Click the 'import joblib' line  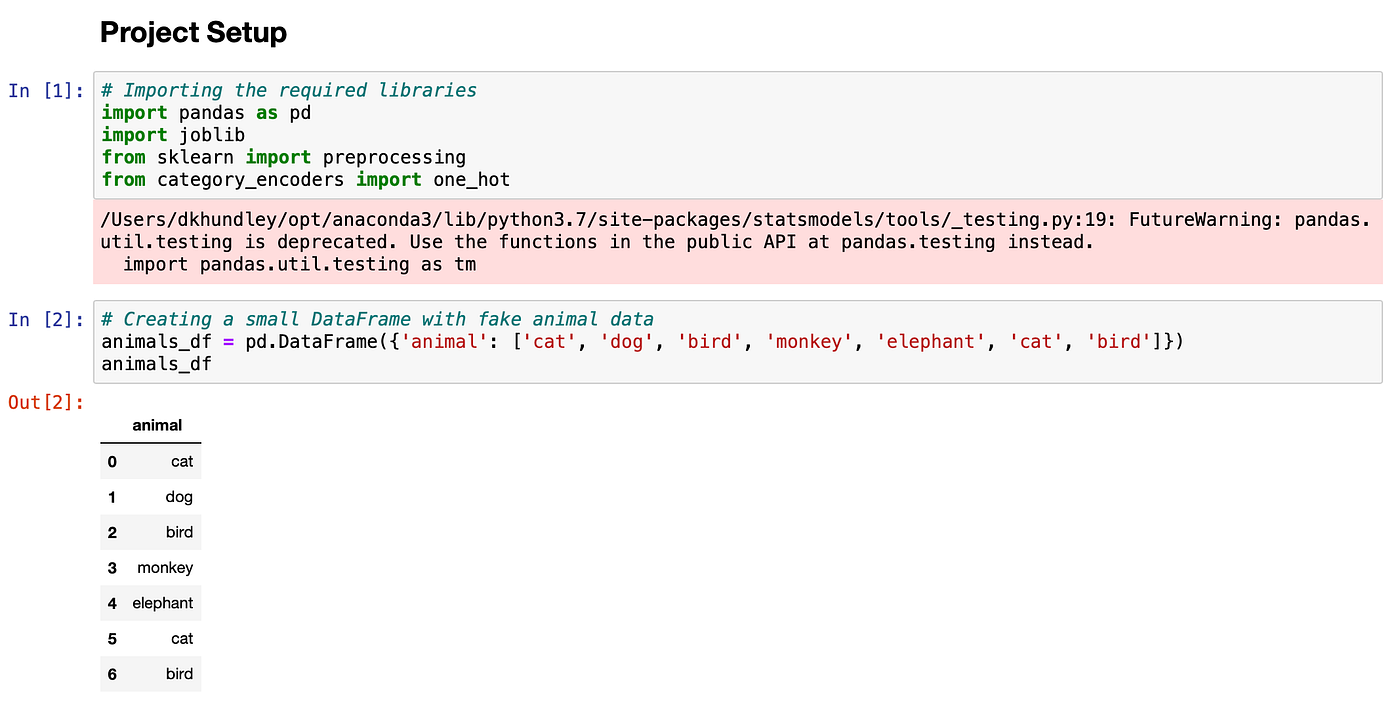[174, 134]
